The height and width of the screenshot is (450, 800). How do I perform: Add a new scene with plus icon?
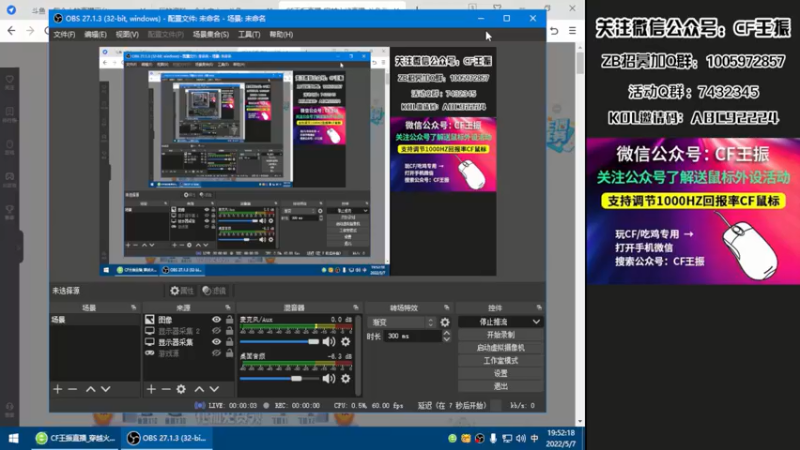[x=58, y=389]
